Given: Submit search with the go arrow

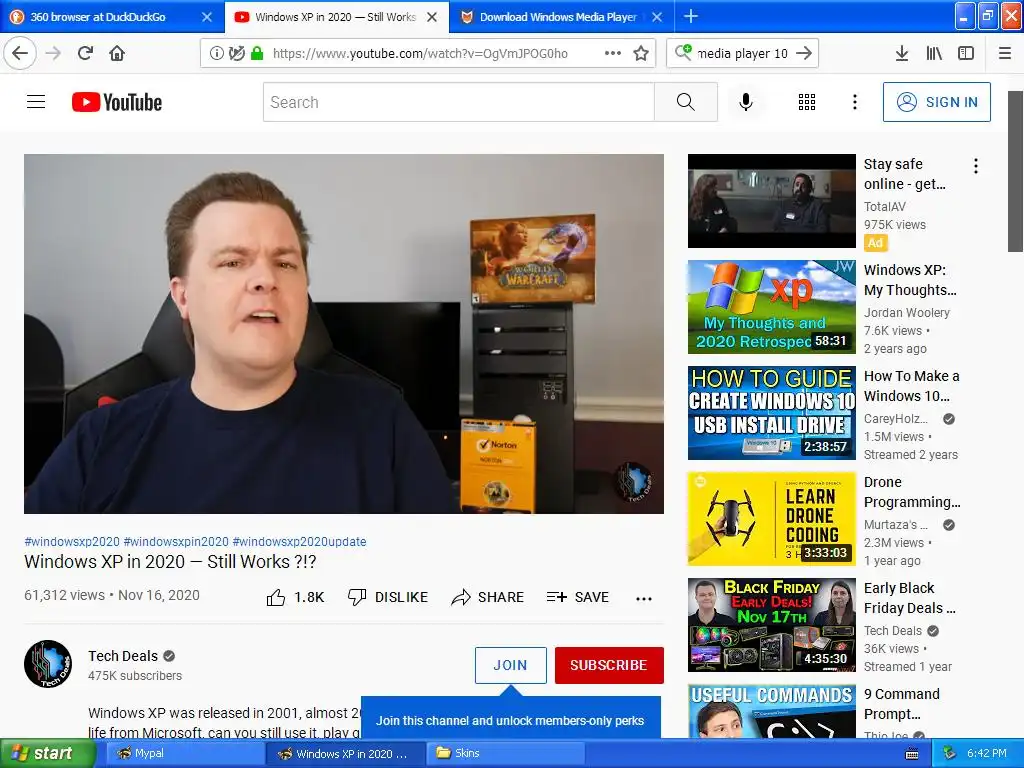Looking at the screenshot, I should 805,53.
